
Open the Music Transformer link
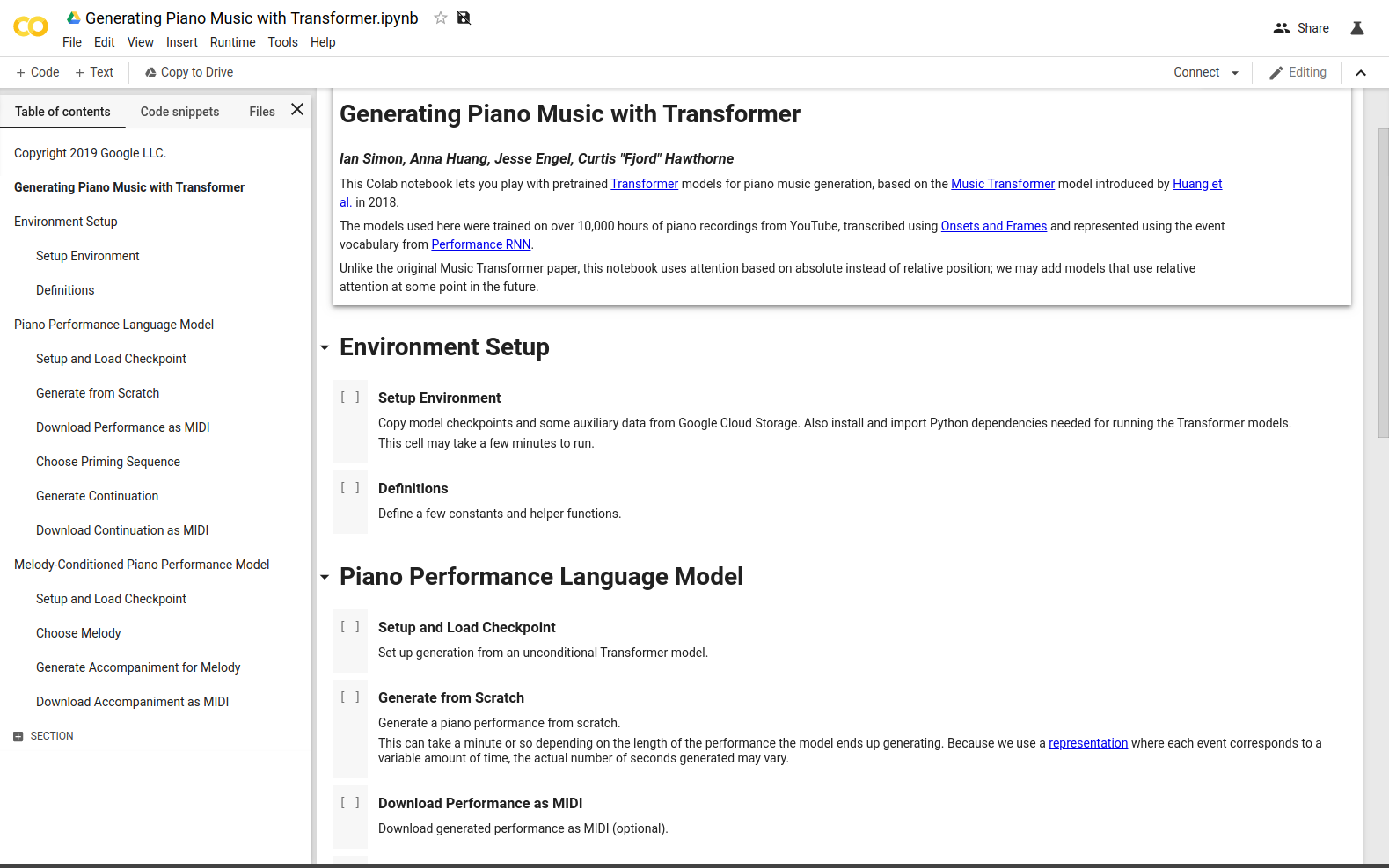(1002, 184)
